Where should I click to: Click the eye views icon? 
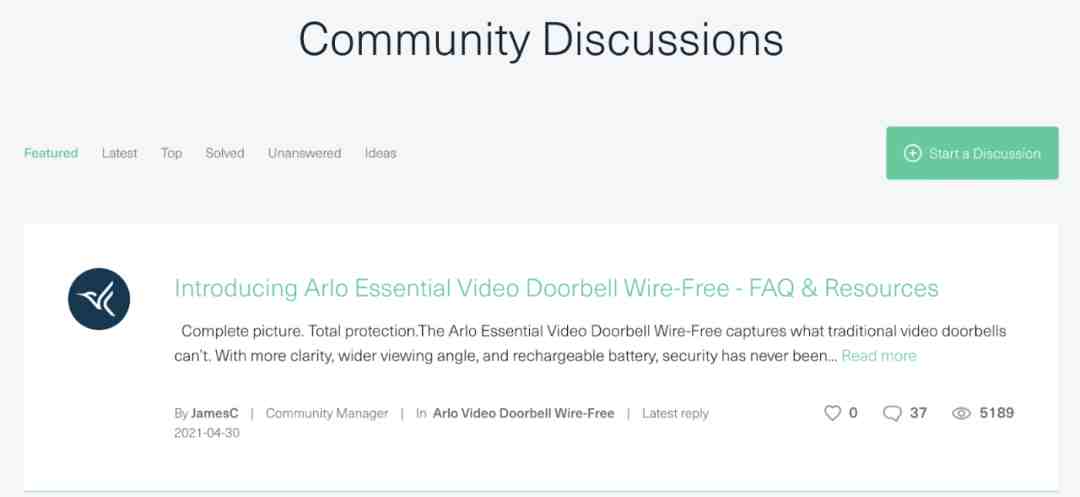pyautogui.click(x=961, y=413)
